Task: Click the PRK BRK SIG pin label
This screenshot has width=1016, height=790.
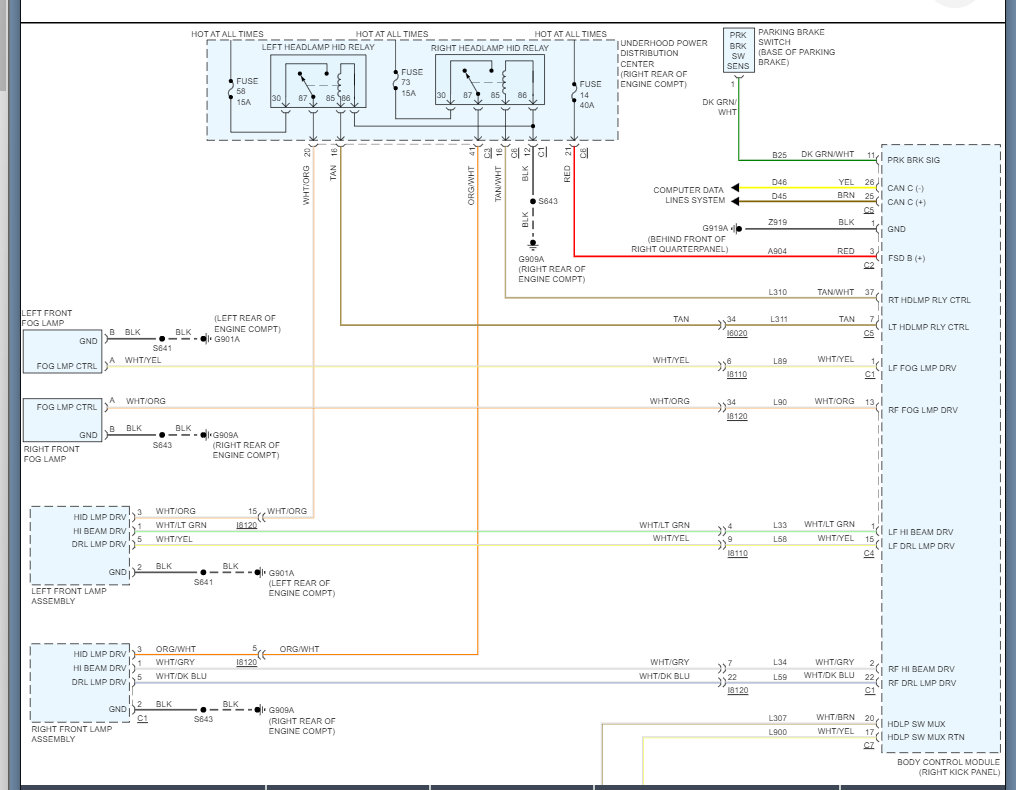Action: 913,160
